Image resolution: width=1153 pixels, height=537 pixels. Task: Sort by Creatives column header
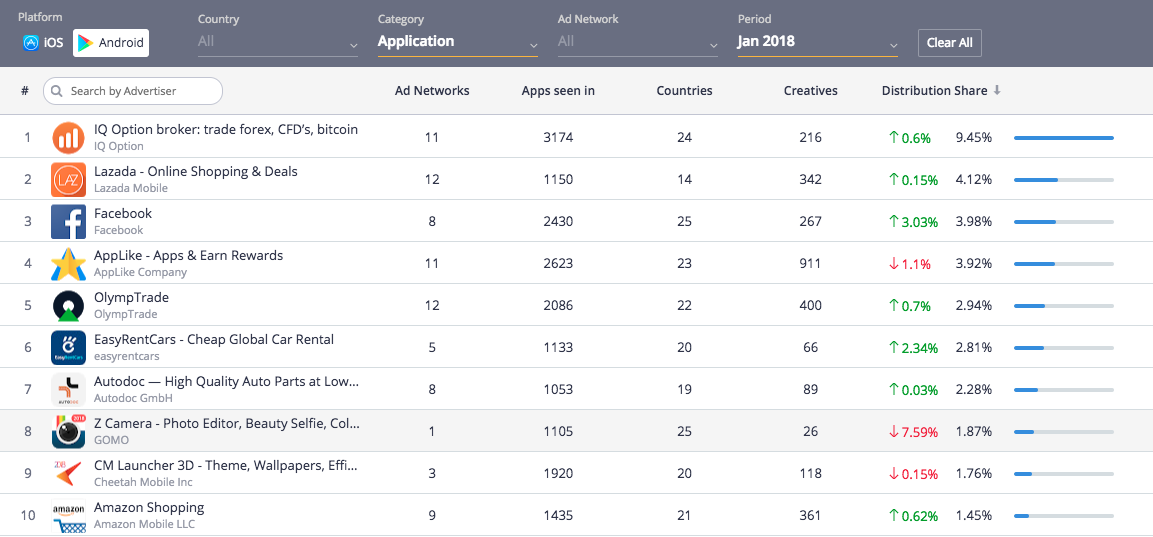(810, 91)
